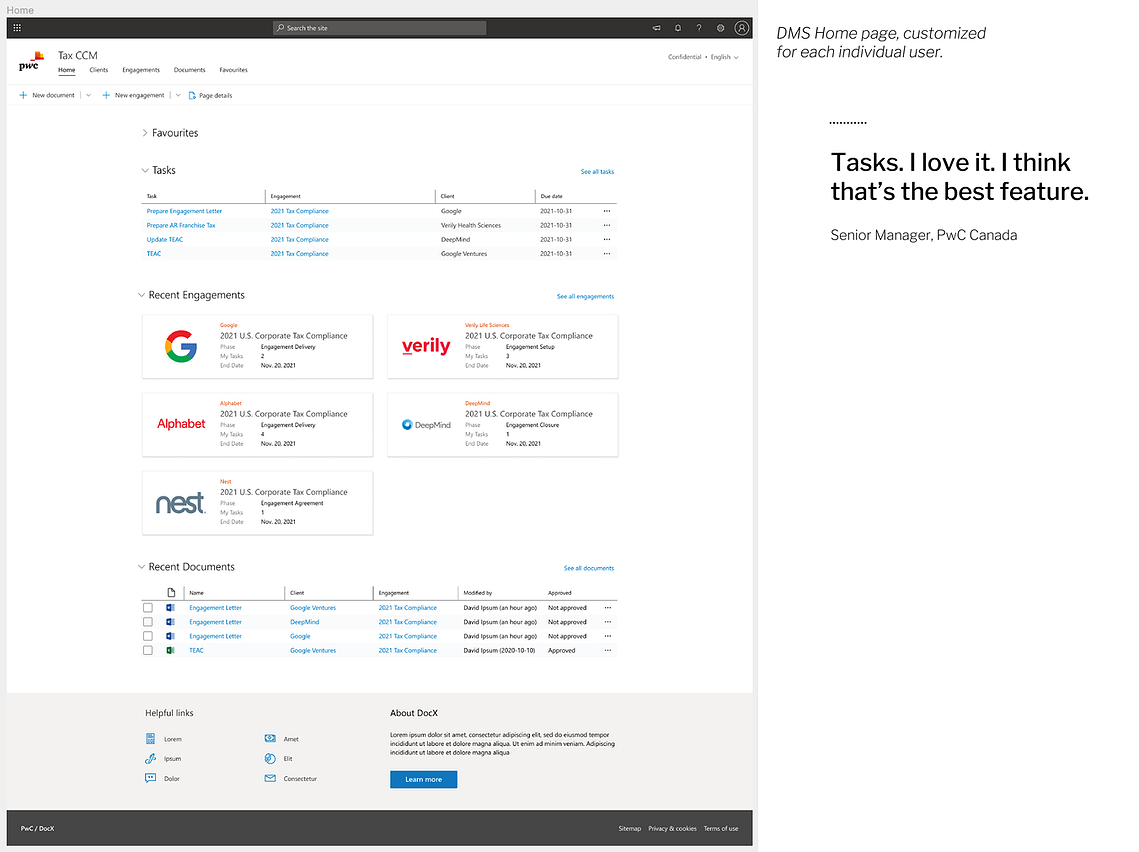The image size is (1139, 852).
Task: Check the TEAC document checkbox
Action: (148, 650)
